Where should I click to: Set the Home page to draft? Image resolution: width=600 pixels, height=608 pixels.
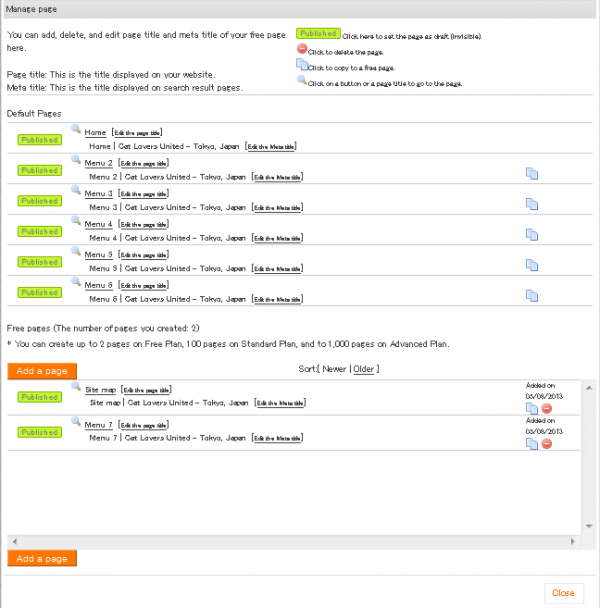tap(39, 140)
